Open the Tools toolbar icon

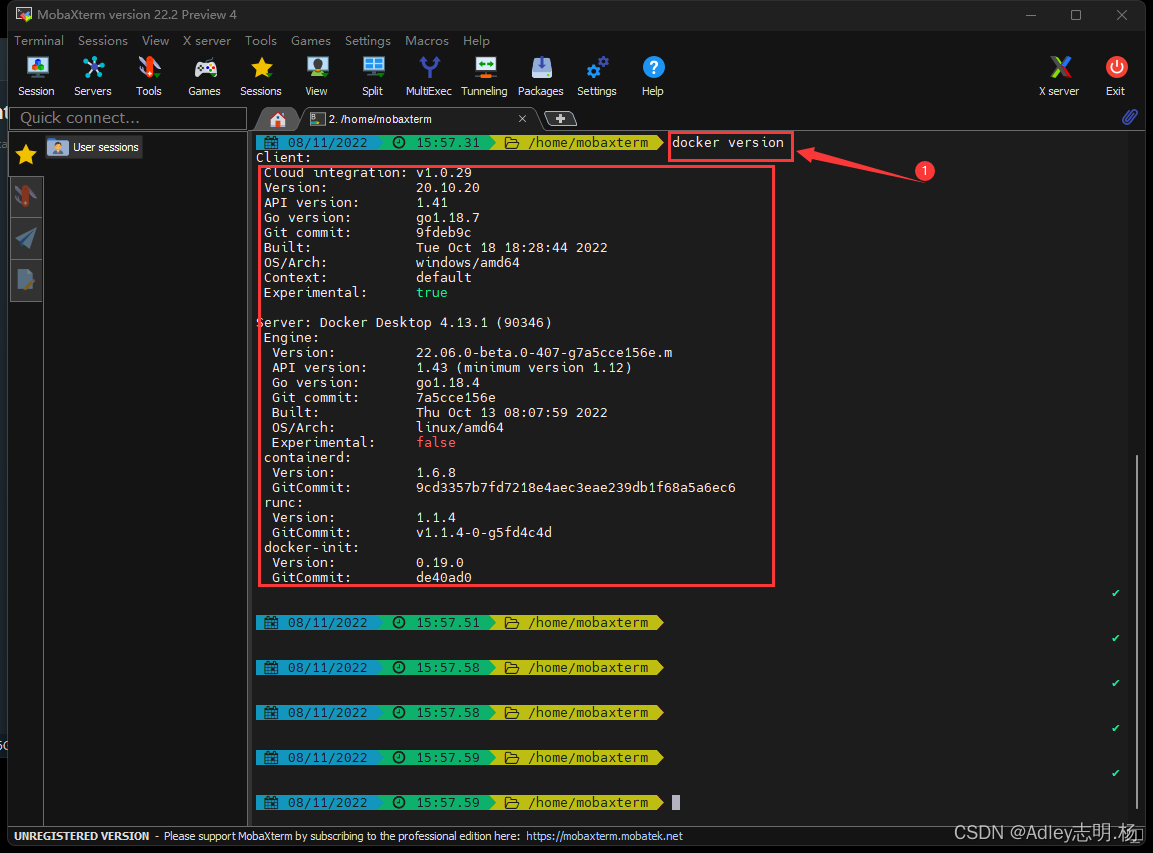pyautogui.click(x=149, y=76)
